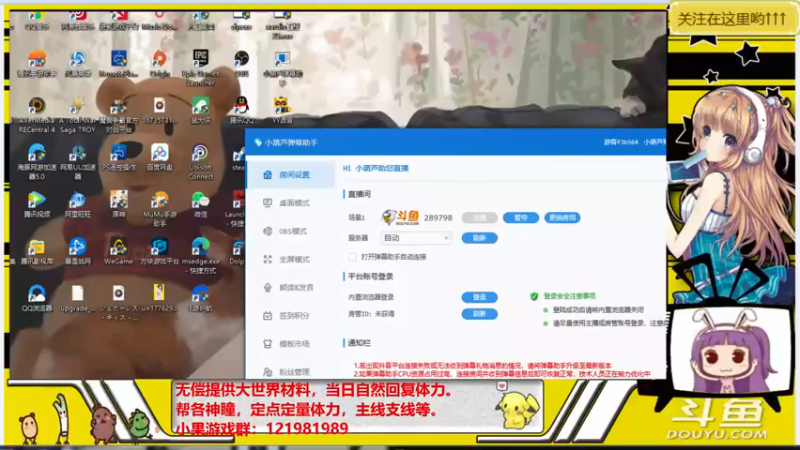The image size is (800, 450).
Task: Open the 网易UU加速器 desktop icon
Action: [78, 162]
